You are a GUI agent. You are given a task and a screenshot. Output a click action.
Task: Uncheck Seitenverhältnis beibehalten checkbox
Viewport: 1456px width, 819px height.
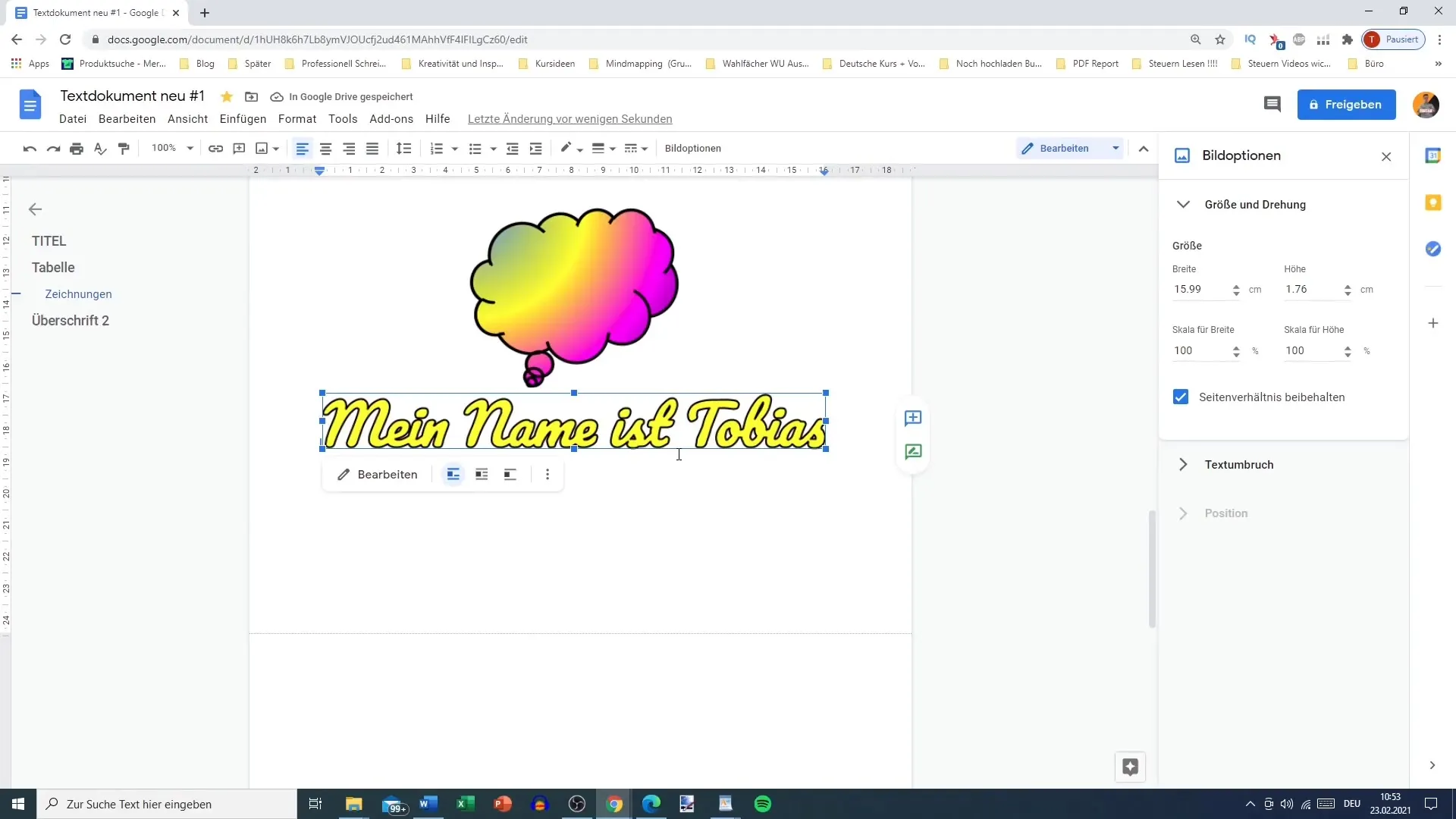point(1181,397)
